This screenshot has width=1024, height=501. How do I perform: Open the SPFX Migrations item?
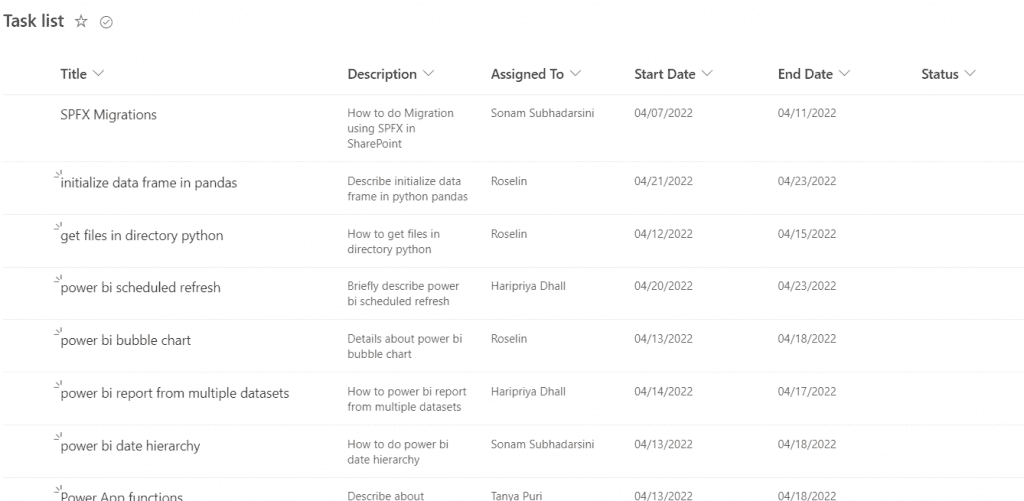(108, 114)
